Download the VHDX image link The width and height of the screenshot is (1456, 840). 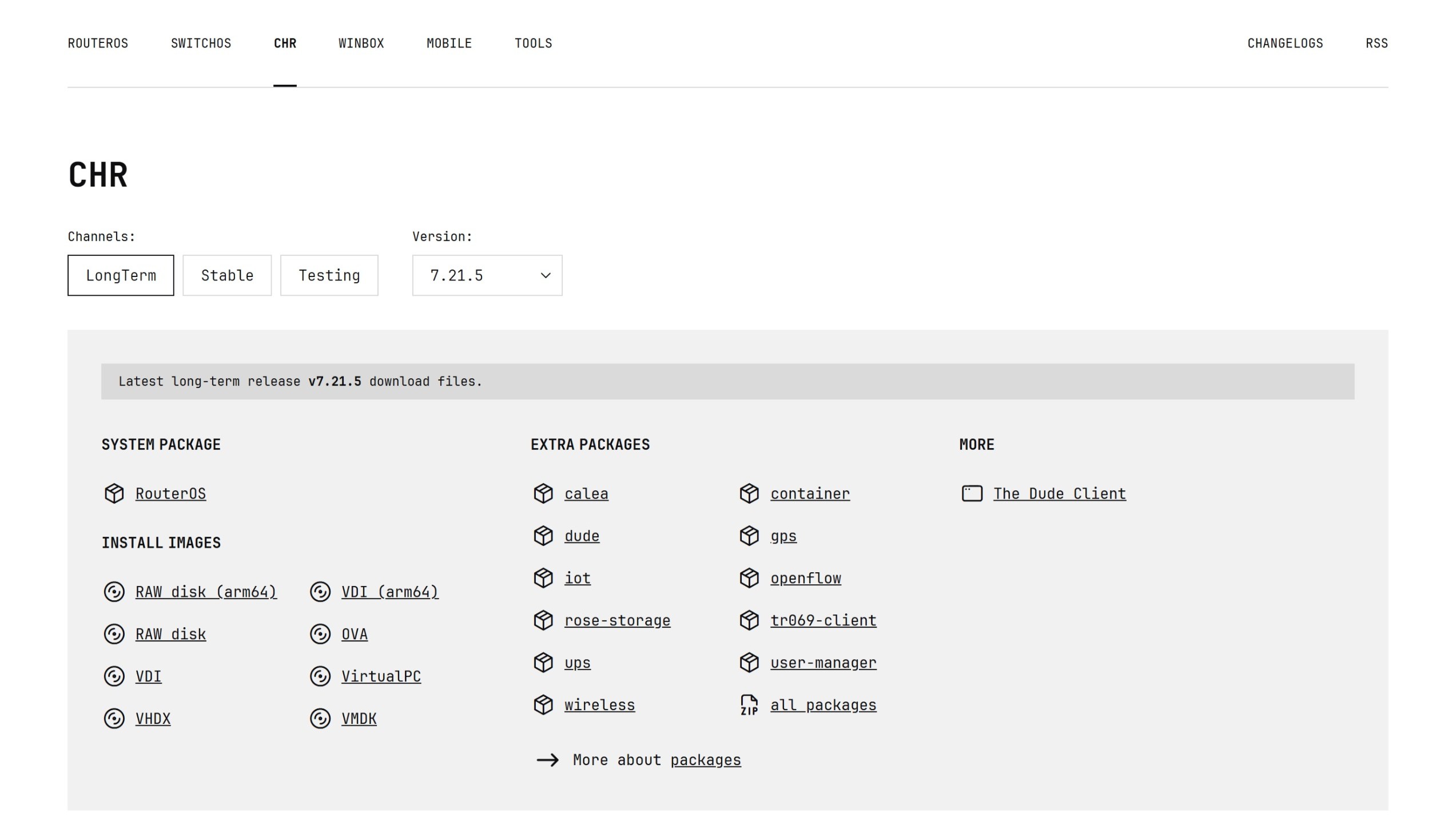click(x=153, y=719)
